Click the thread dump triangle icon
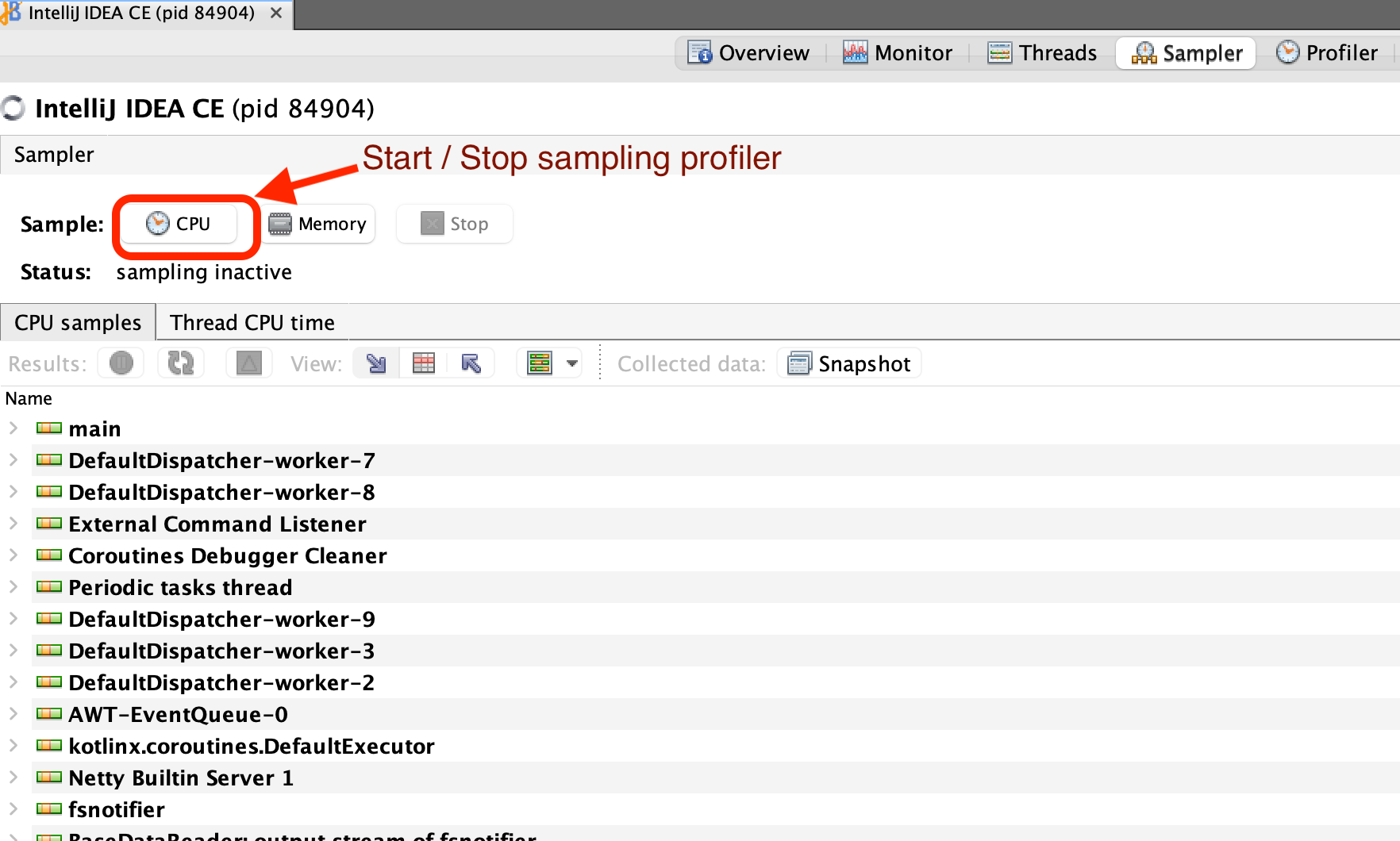Image resolution: width=1400 pixels, height=841 pixels. (249, 363)
